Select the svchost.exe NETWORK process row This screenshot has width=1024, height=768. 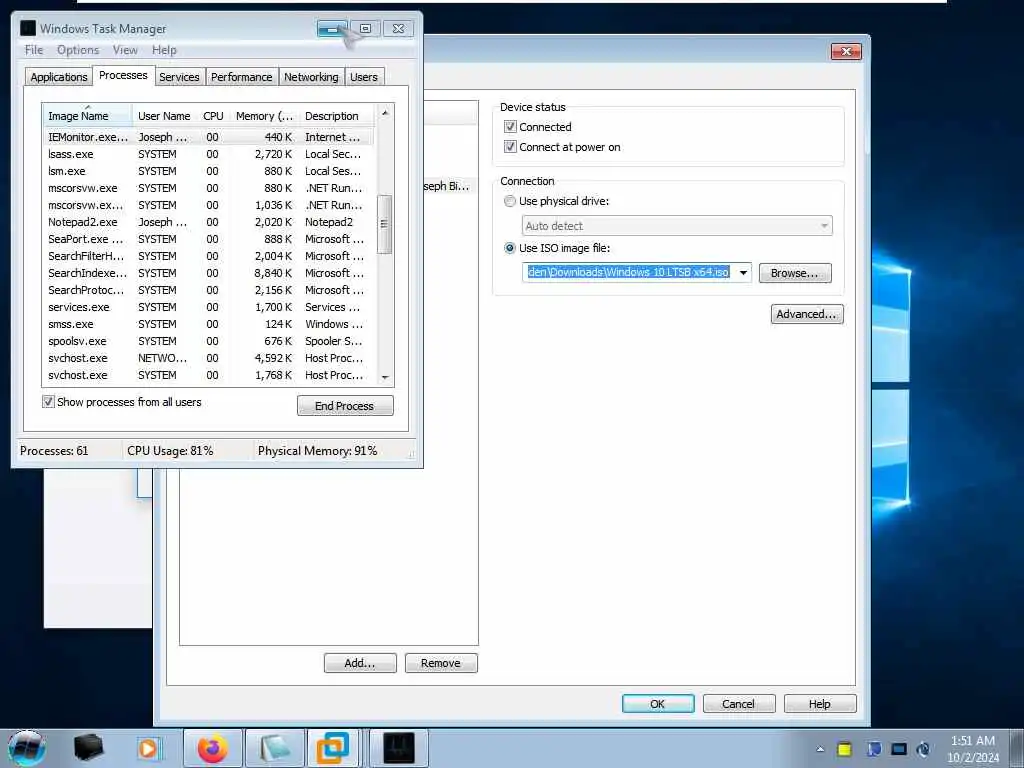tap(208, 358)
